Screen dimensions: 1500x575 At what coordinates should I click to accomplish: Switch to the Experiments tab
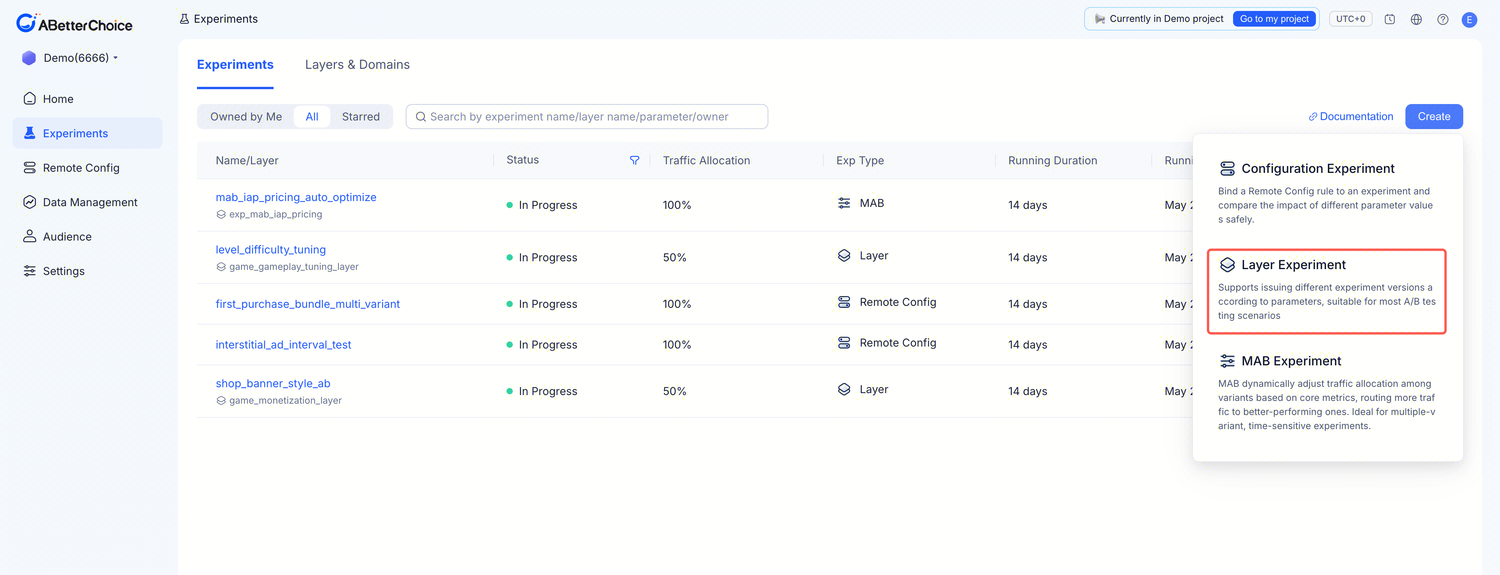click(235, 65)
